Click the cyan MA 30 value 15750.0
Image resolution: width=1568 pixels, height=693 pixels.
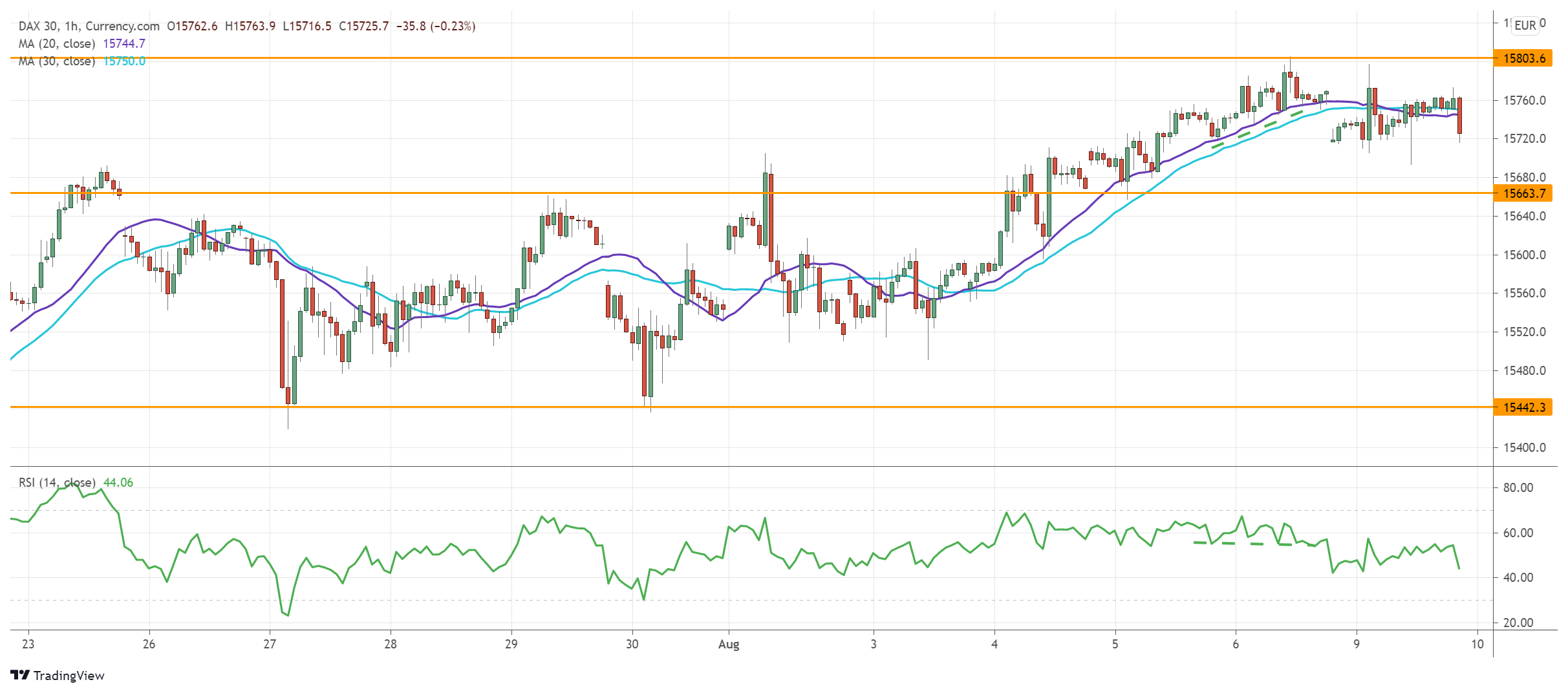[x=124, y=61]
